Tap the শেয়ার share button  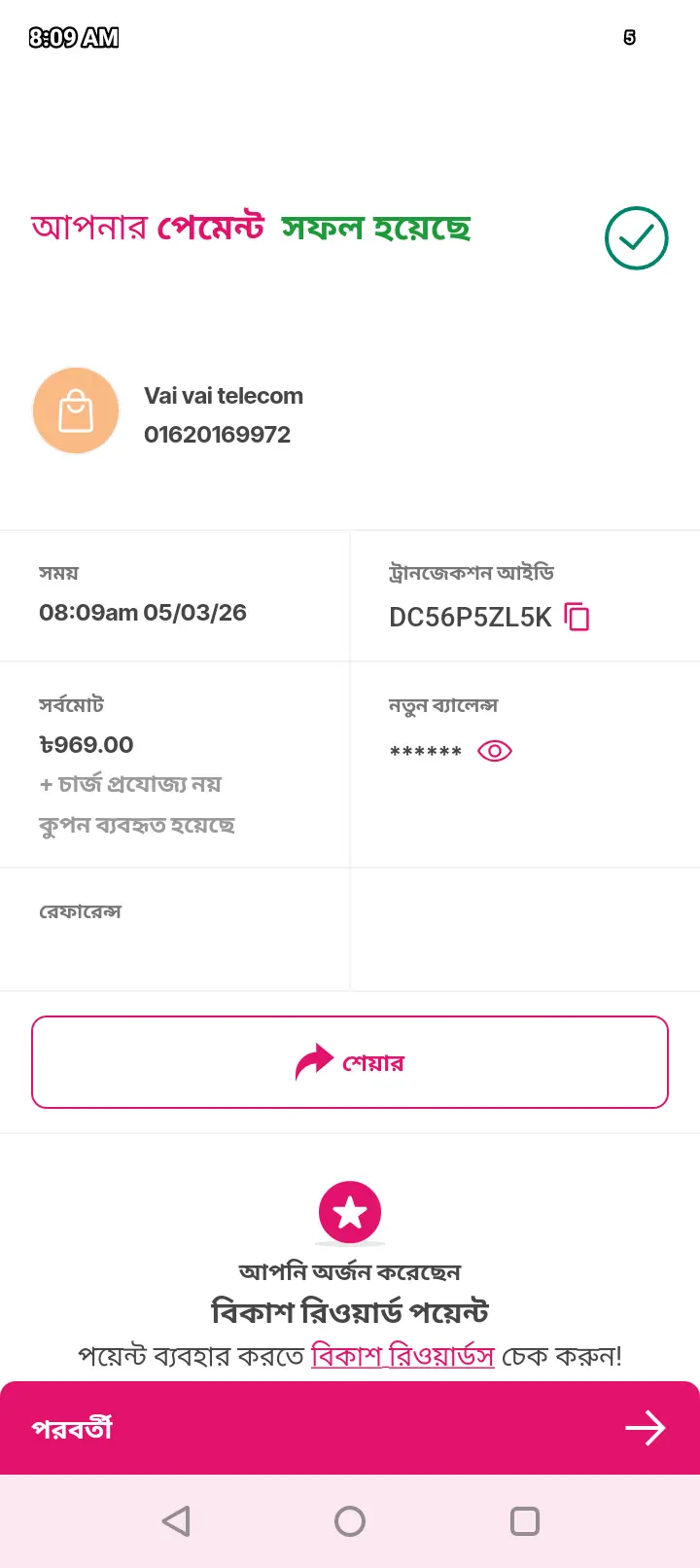coord(350,1062)
